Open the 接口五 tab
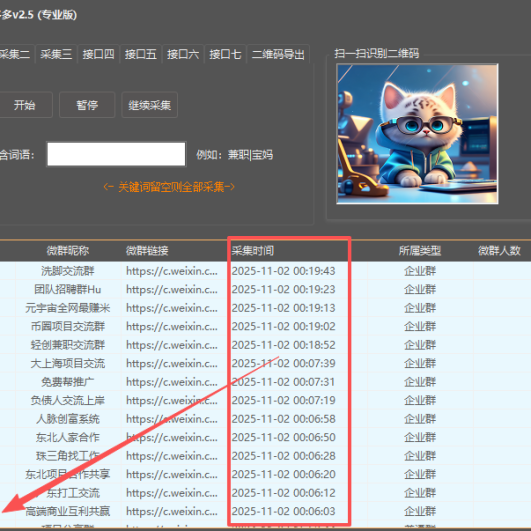This screenshot has height=531, width=531. click(141, 54)
